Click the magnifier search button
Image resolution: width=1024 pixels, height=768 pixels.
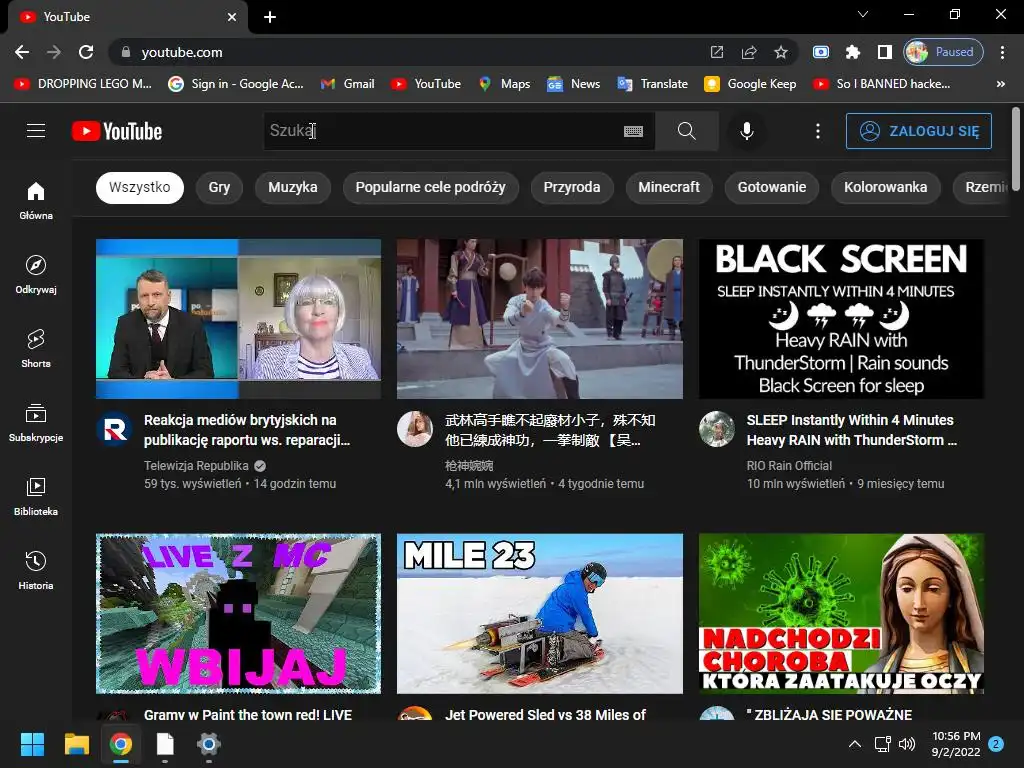(686, 131)
